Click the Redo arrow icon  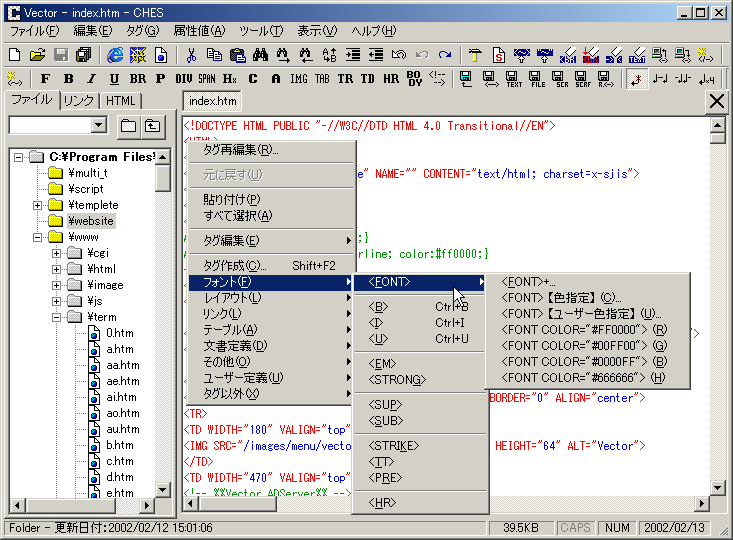[445, 55]
